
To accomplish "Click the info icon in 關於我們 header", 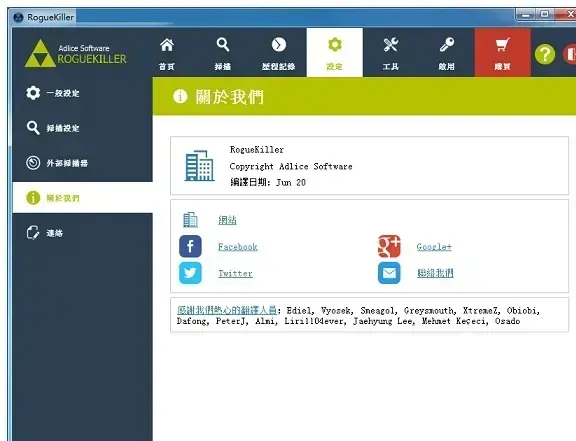I will click(180, 96).
